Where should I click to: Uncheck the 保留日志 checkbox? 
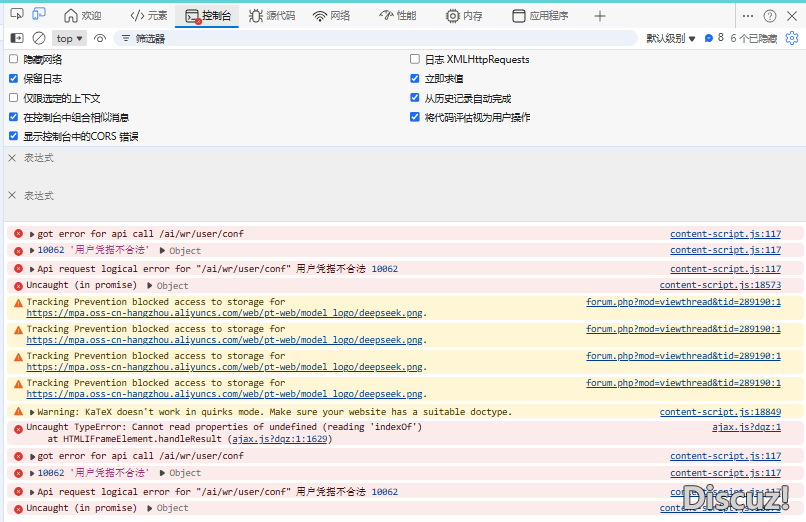tap(14, 78)
